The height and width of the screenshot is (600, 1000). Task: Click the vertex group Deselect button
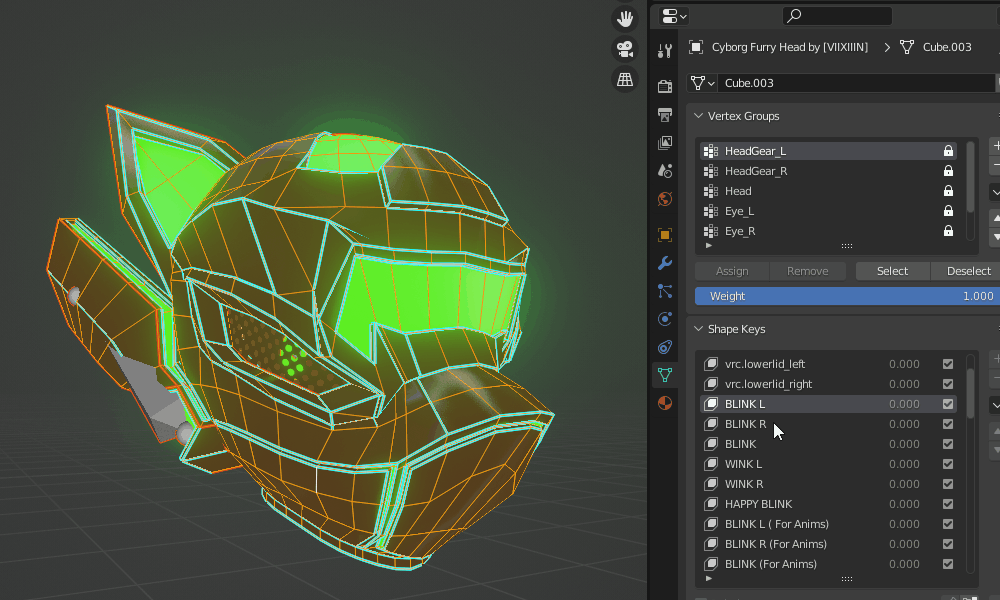pyautogui.click(x=966, y=271)
